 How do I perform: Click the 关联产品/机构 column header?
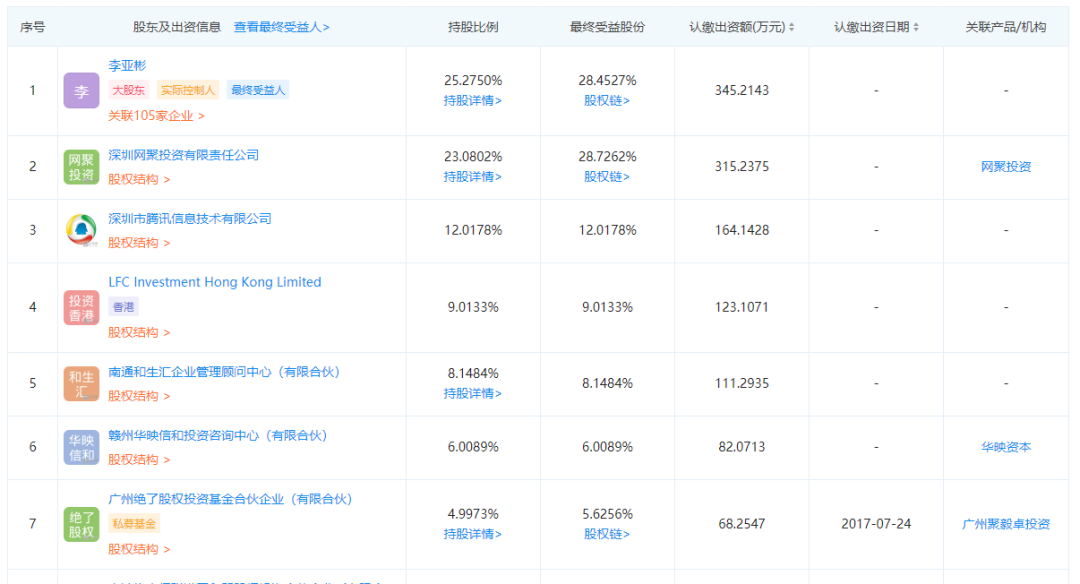coord(1006,27)
